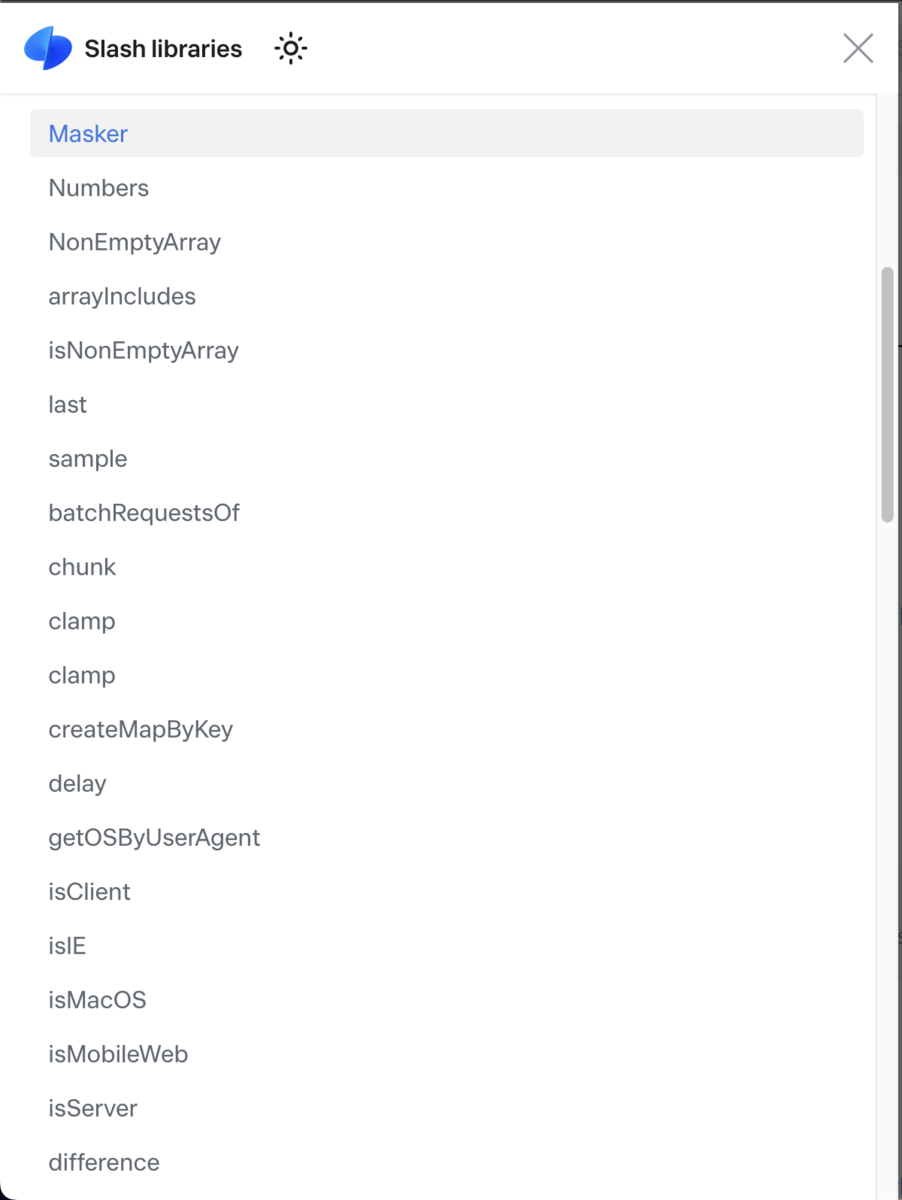Select the delay function
Image resolution: width=902 pixels, height=1200 pixels.
pyautogui.click(x=77, y=783)
